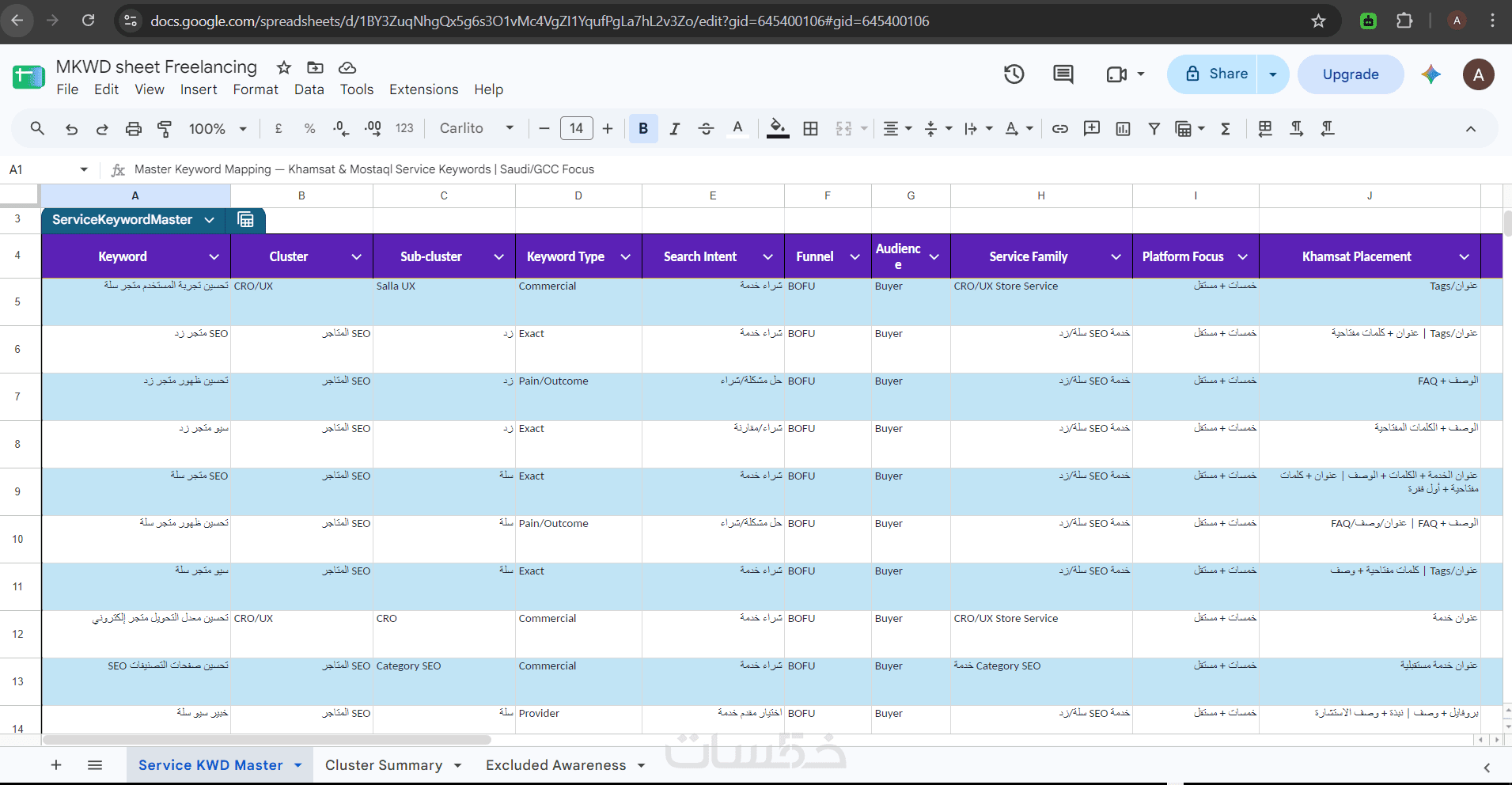Click the formula bar text
Screen dimensions: 1512x785
coord(364,169)
